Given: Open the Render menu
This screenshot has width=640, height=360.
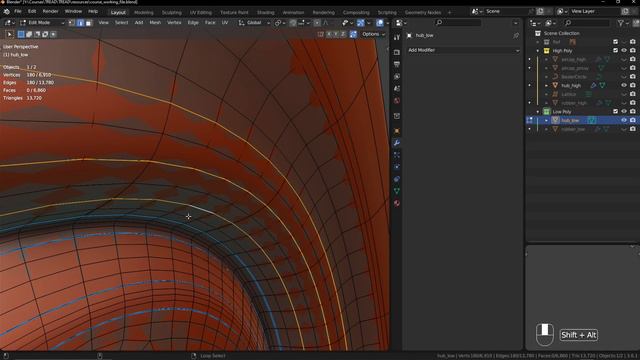Looking at the screenshot, I should [x=51, y=11].
